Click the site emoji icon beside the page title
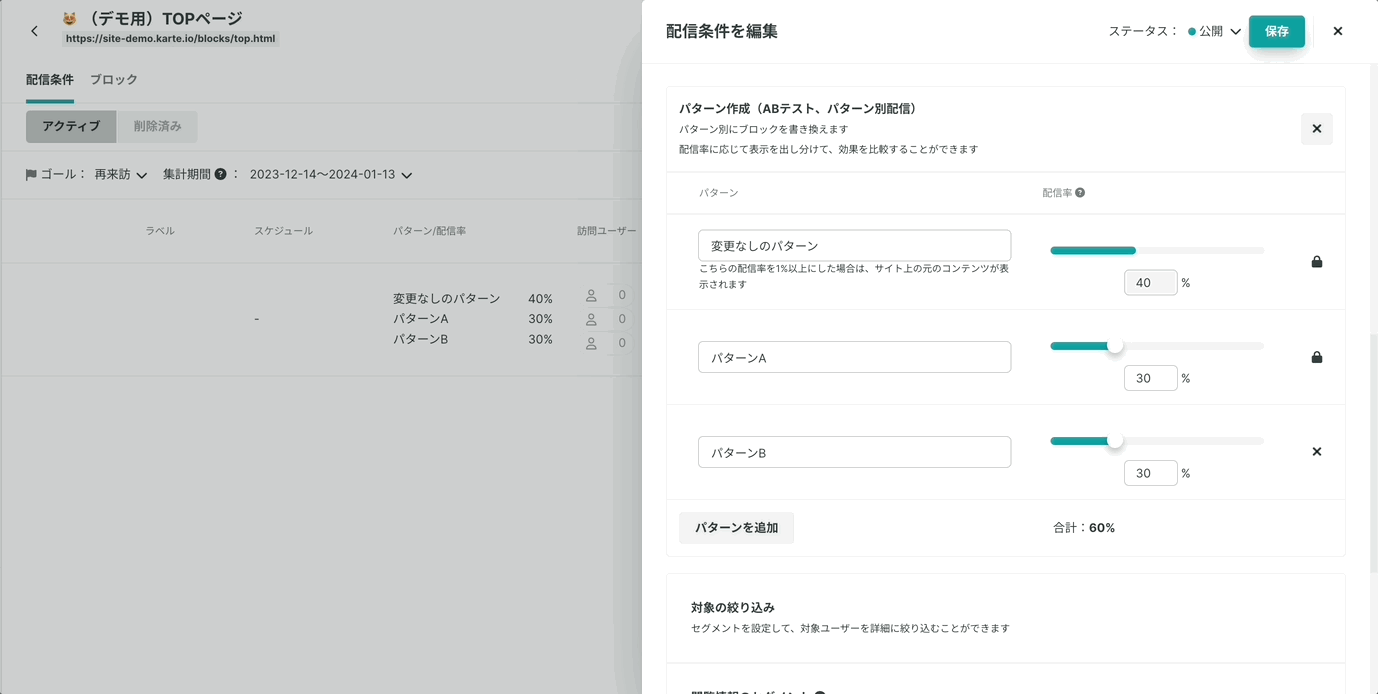 69,18
